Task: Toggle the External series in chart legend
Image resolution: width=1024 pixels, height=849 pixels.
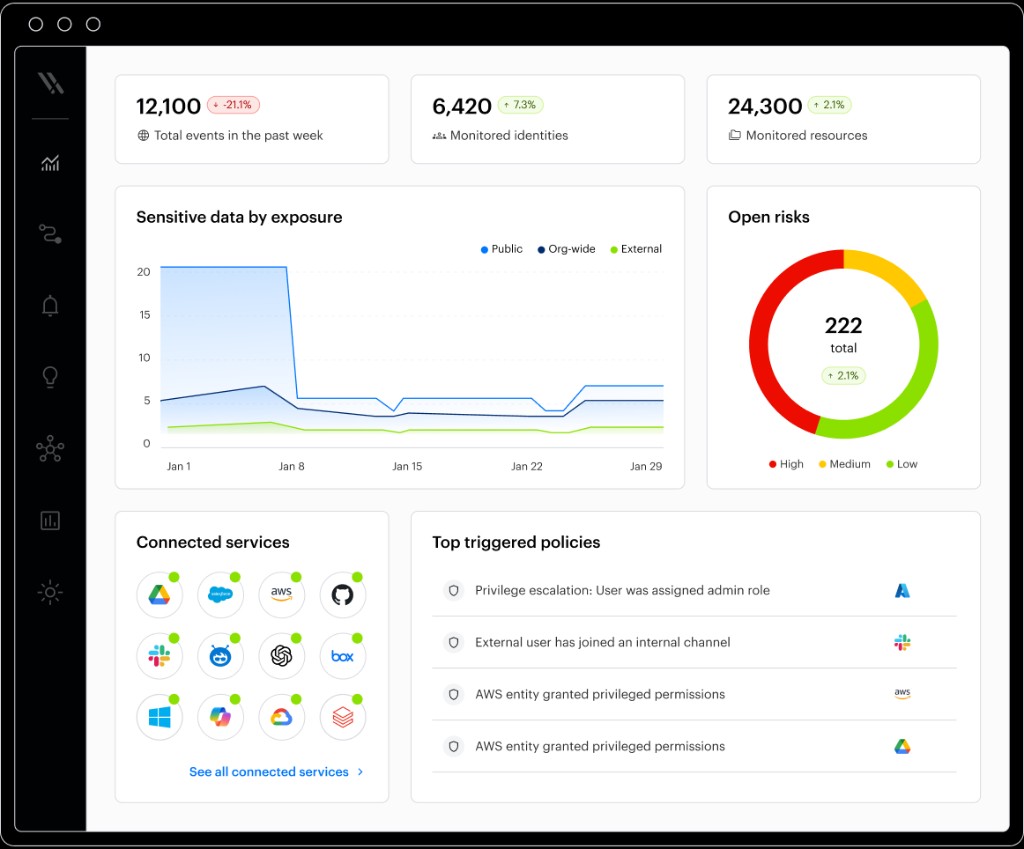Action: coord(636,249)
